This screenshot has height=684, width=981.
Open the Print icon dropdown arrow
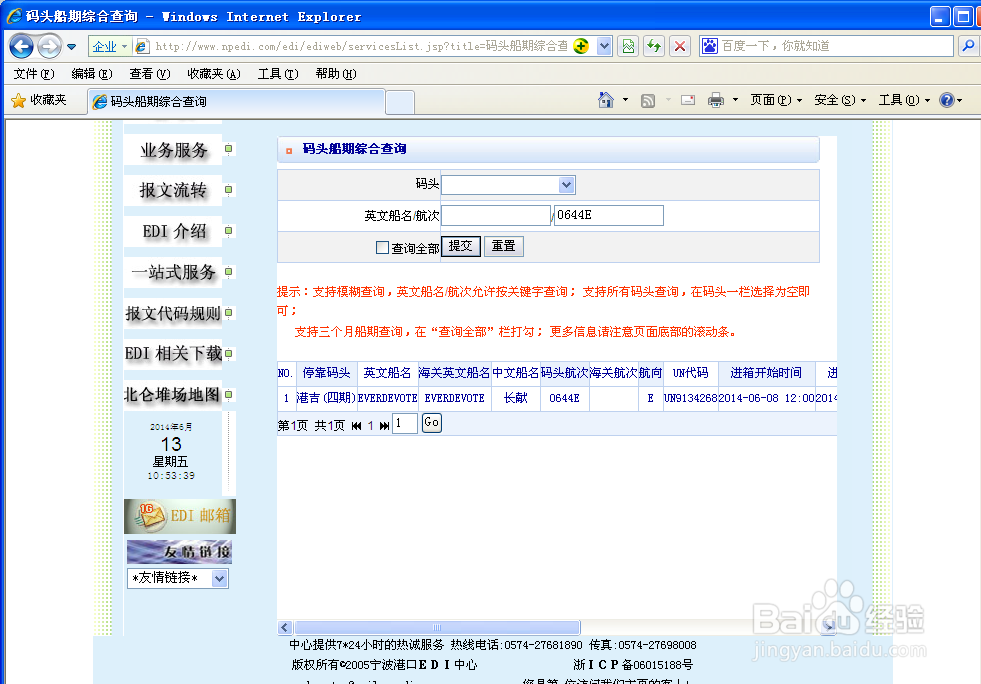735,100
